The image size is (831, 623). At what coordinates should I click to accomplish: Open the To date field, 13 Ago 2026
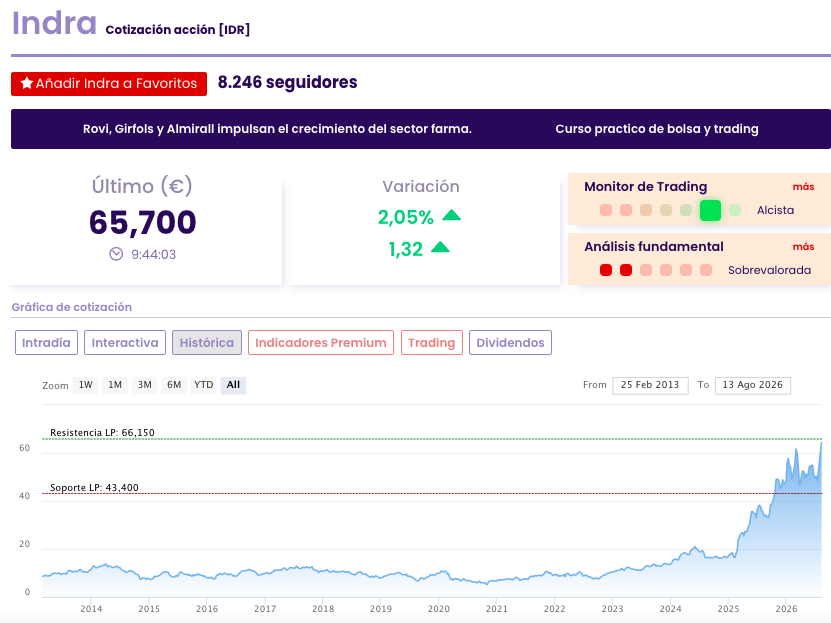coord(753,385)
